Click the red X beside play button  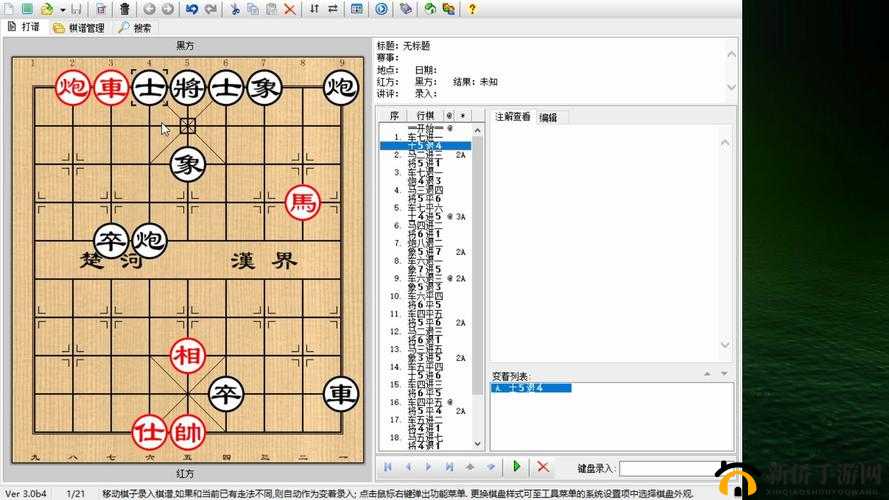(543, 467)
